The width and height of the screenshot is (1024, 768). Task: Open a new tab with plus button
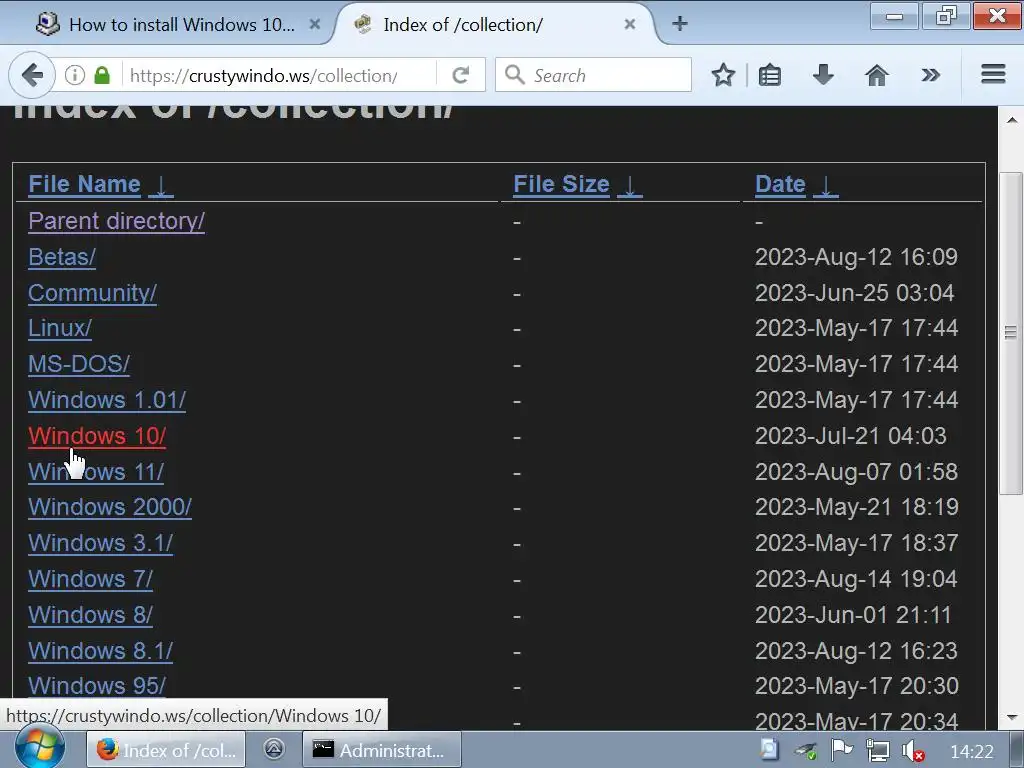click(x=680, y=24)
